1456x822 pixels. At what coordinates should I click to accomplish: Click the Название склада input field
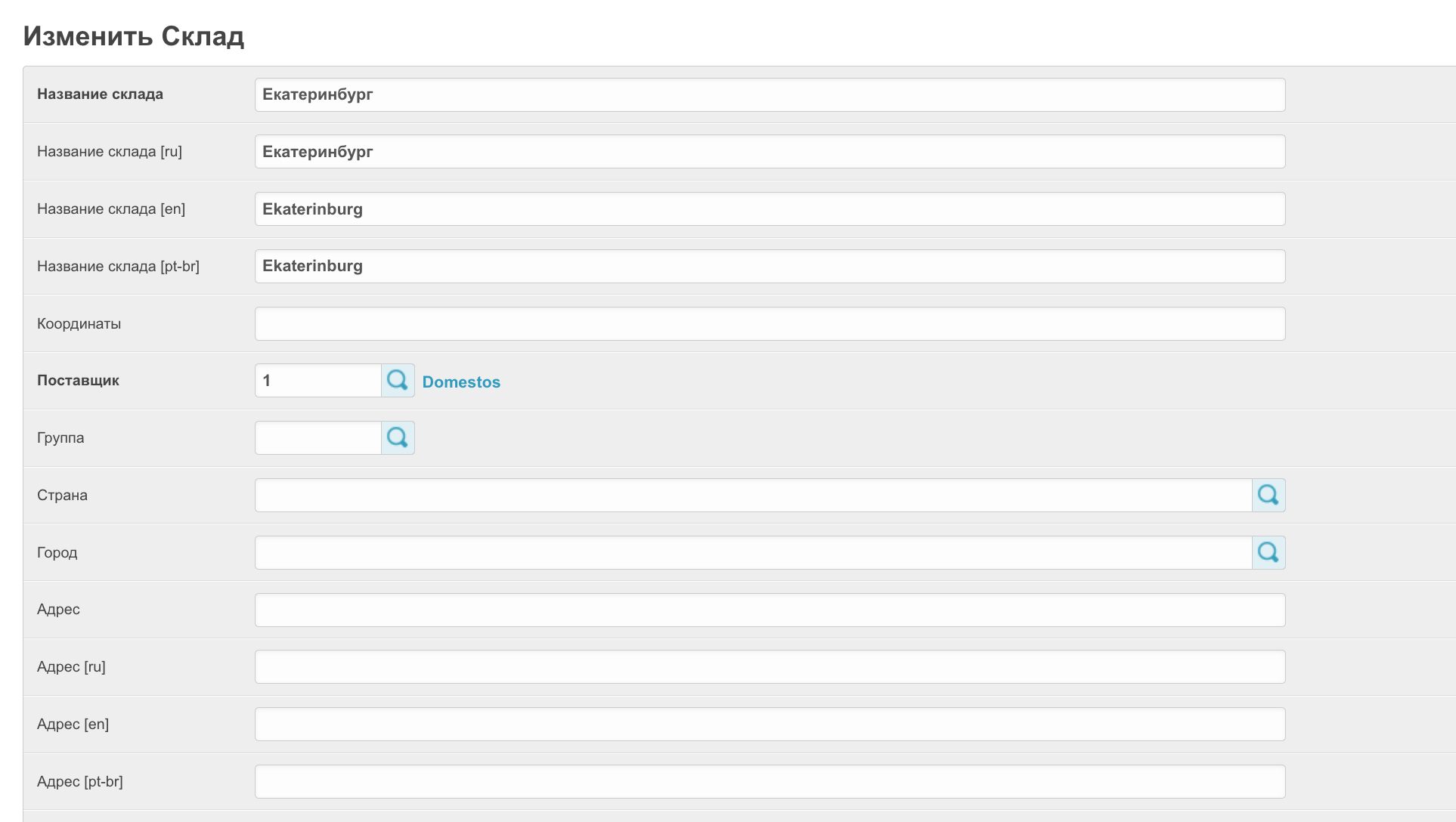coord(770,95)
